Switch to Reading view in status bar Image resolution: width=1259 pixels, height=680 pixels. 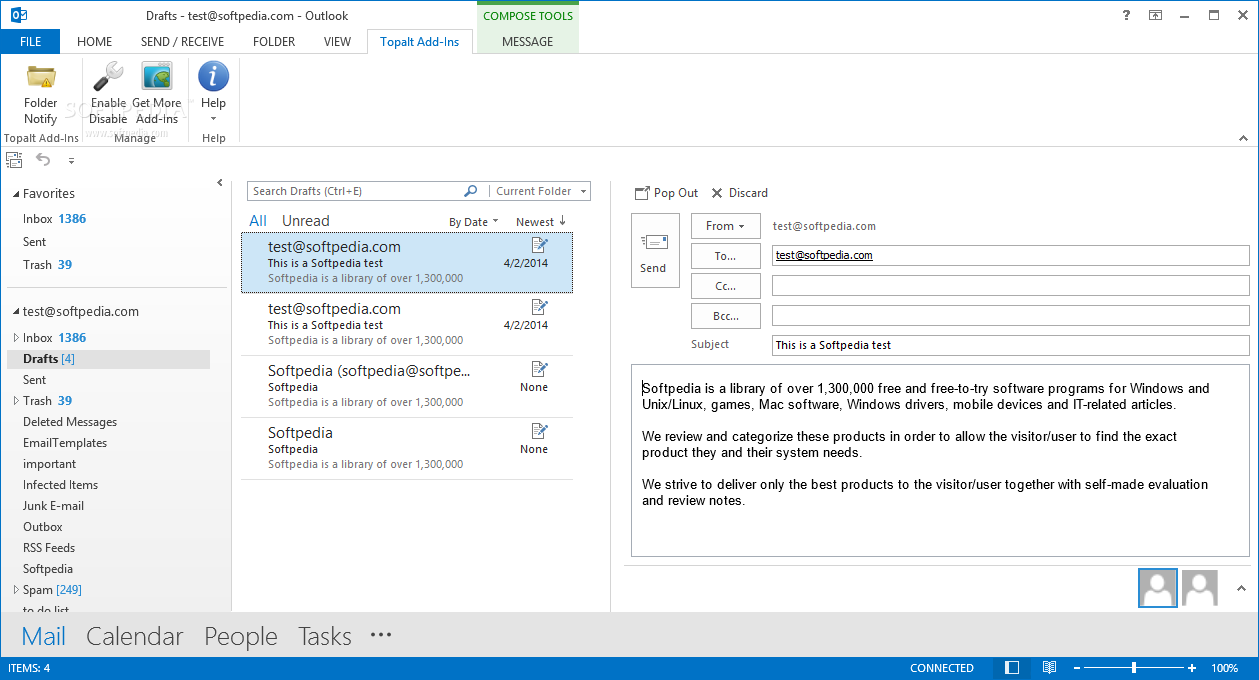coord(1049,668)
